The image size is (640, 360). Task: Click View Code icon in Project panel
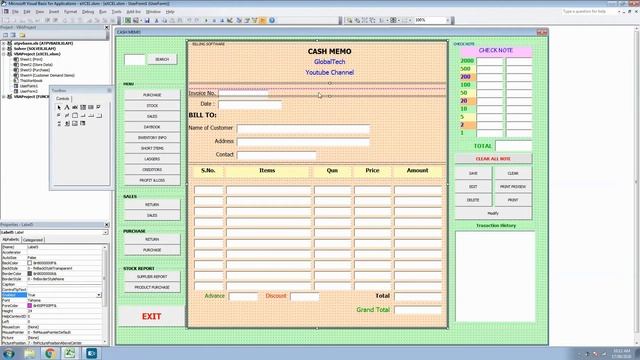point(5,35)
